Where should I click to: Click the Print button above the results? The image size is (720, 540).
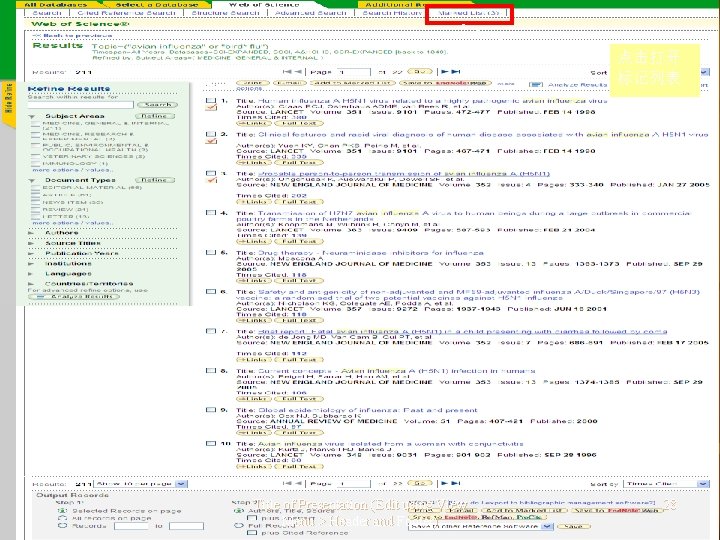tap(253, 83)
